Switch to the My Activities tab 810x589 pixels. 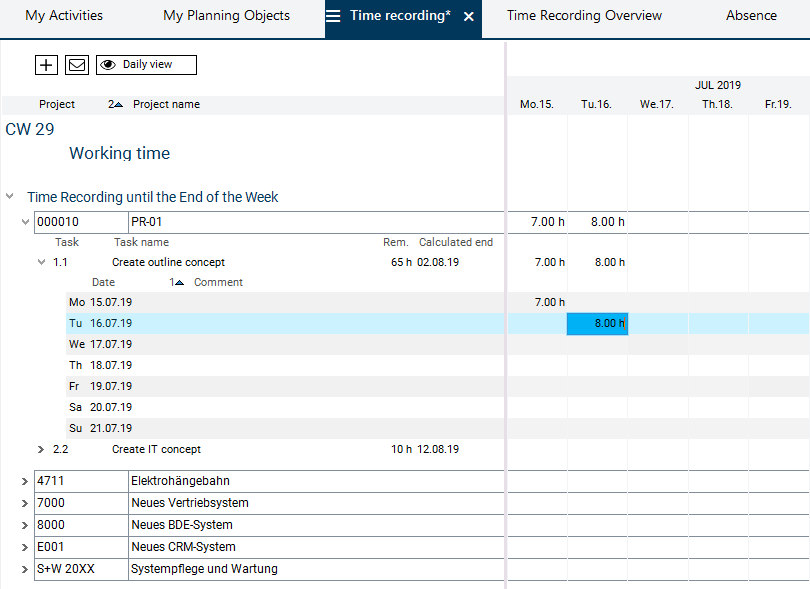click(x=64, y=16)
